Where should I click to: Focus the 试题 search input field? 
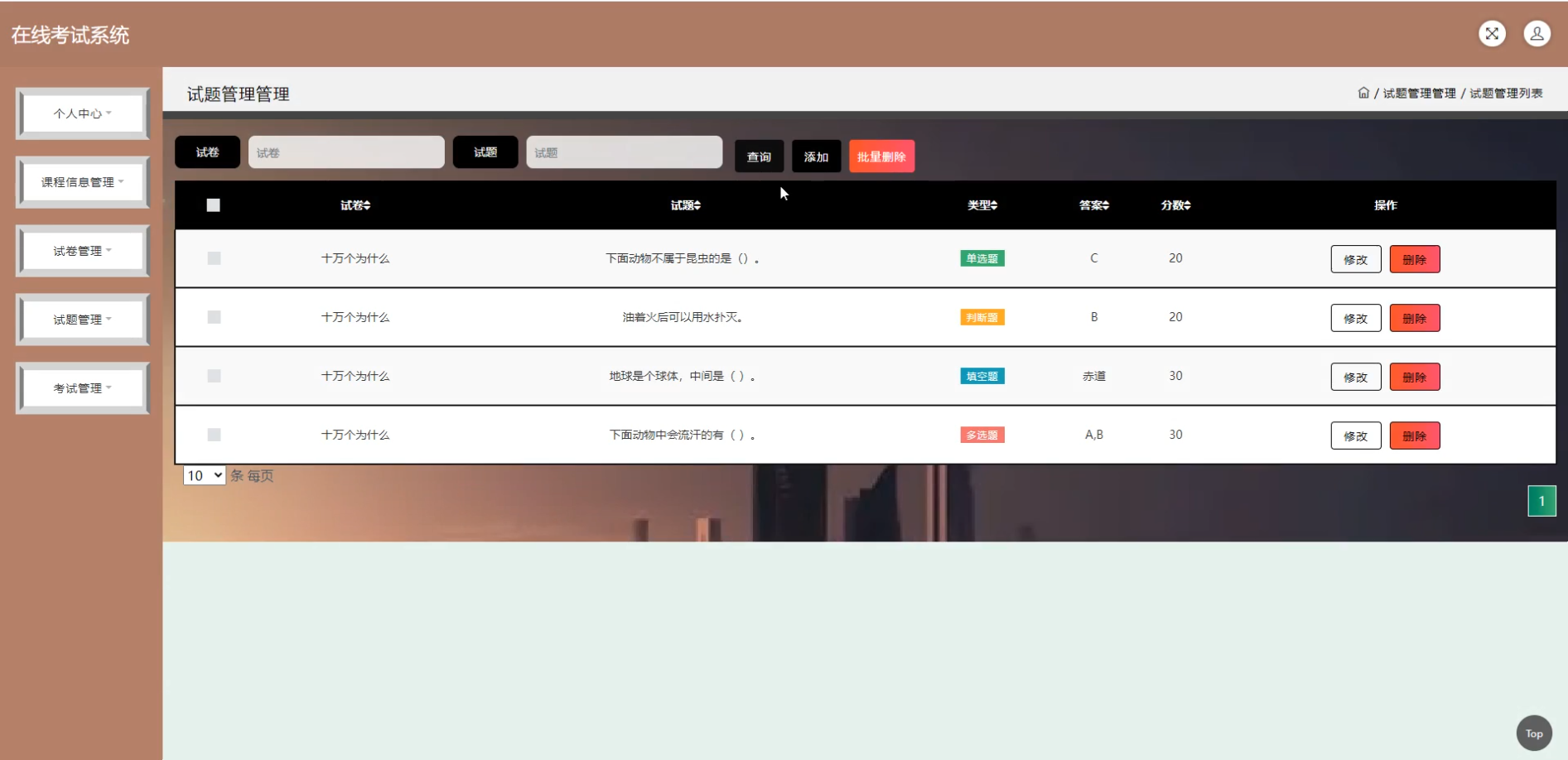[x=625, y=152]
